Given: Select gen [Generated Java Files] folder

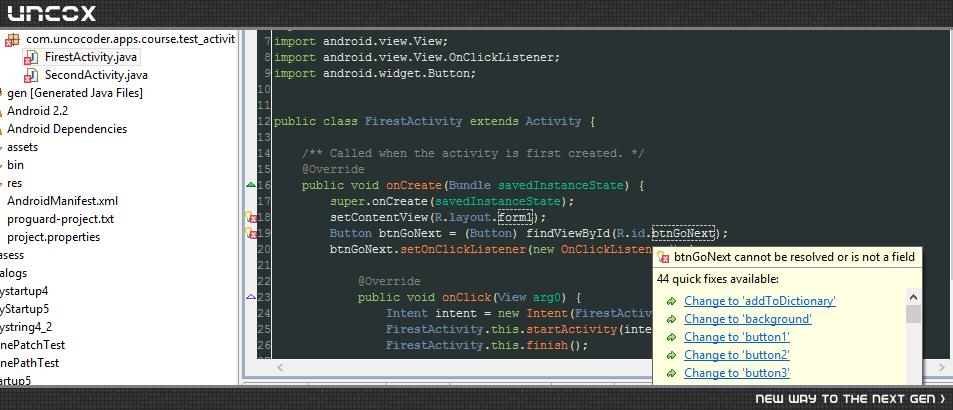Looking at the screenshot, I should [75, 93].
